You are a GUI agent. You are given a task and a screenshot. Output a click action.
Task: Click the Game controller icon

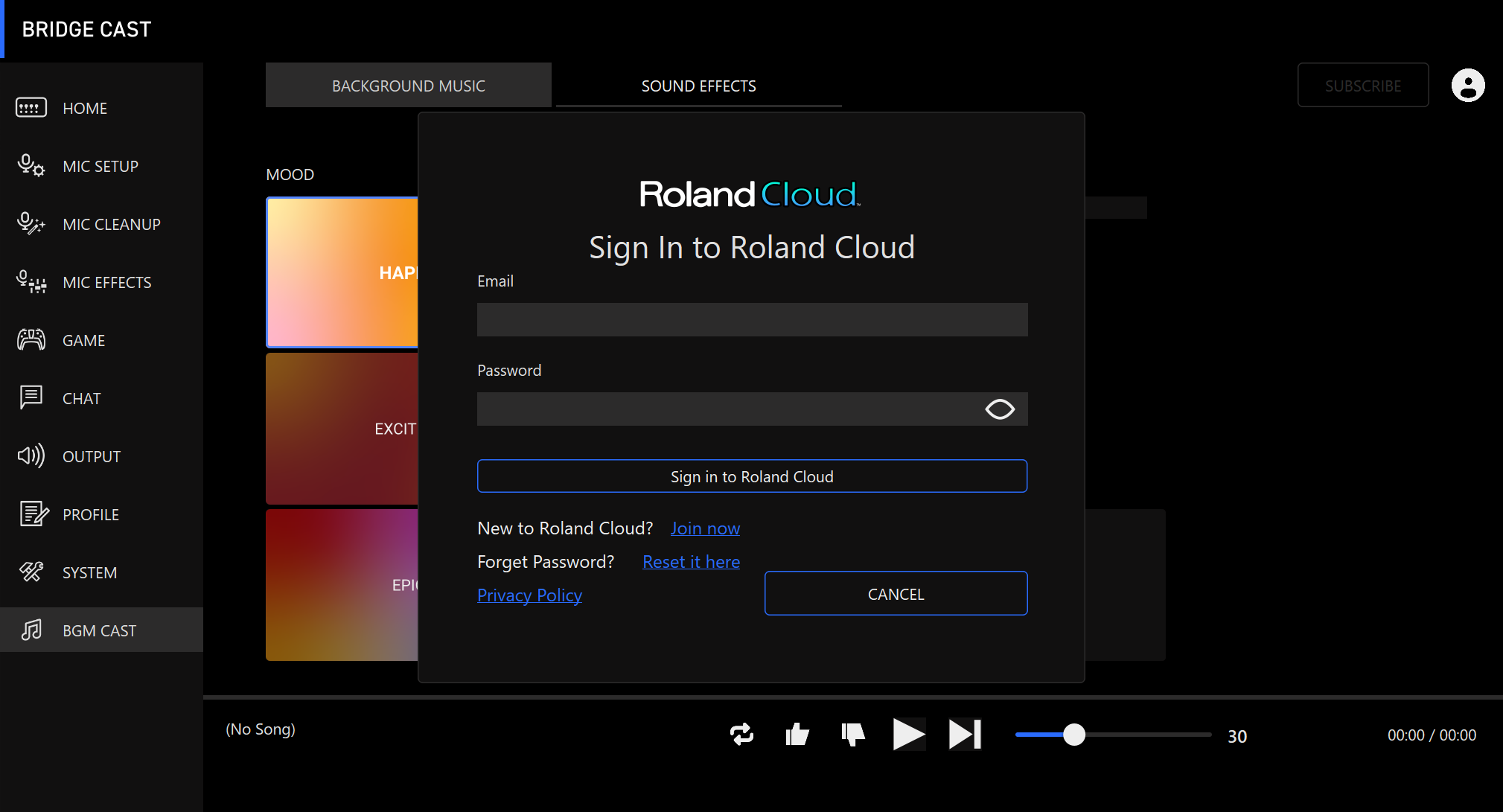coord(31,339)
